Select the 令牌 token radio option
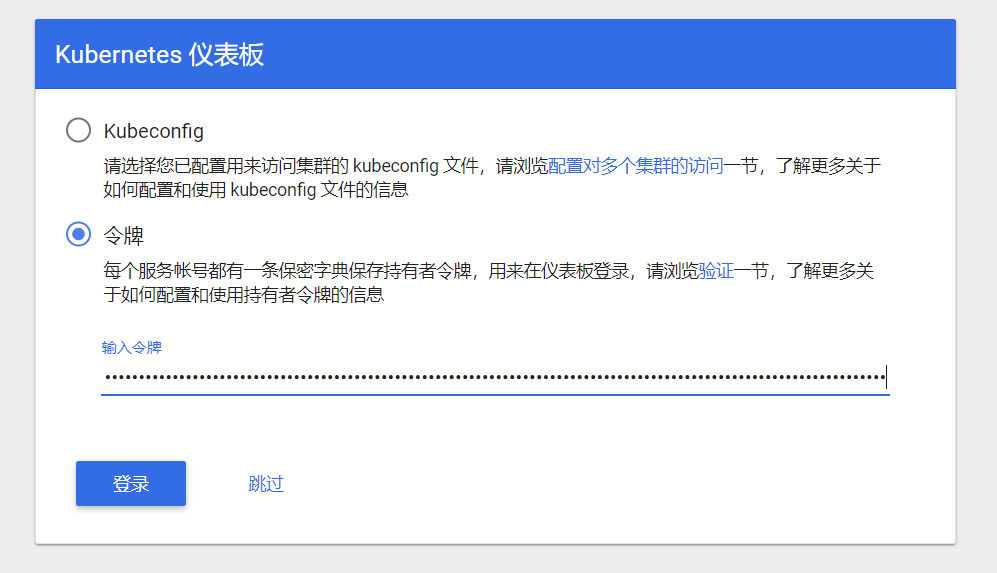 [x=78, y=234]
